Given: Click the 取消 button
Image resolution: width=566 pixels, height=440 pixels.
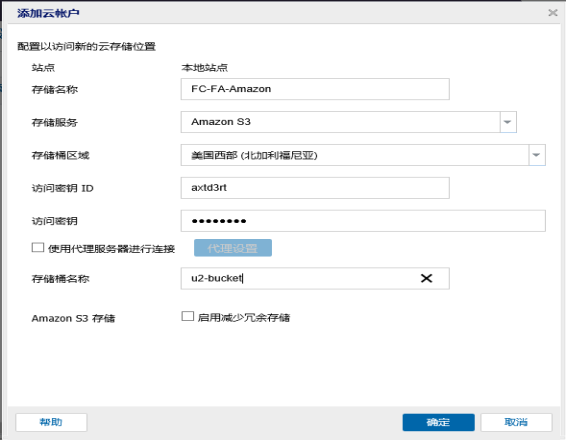Looking at the screenshot, I should [x=516, y=422].
